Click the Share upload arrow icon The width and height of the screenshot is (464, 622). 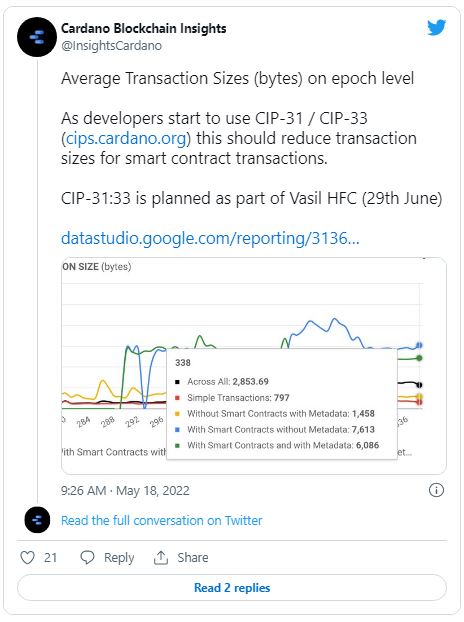[161, 557]
